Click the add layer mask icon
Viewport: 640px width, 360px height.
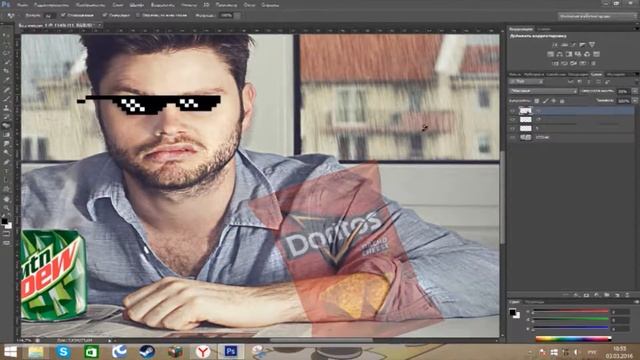click(587, 295)
